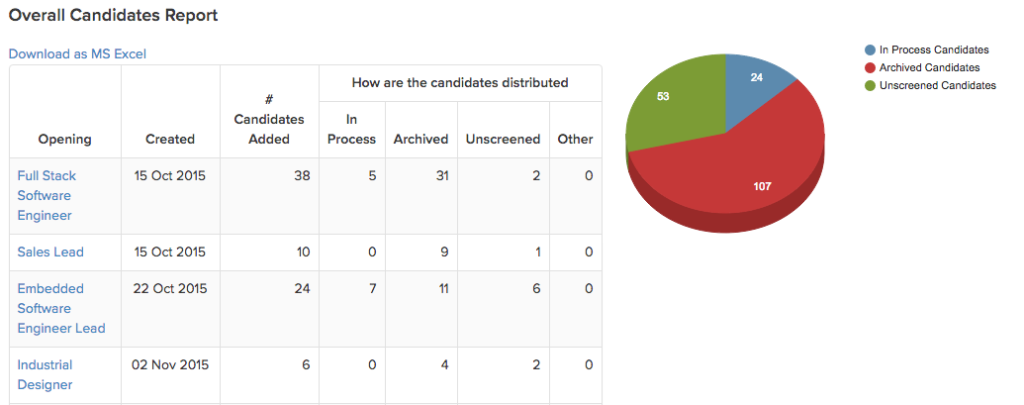Image resolution: width=1024 pixels, height=405 pixels.
Task: Open the Industrial Designer opening
Action: [x=44, y=375]
